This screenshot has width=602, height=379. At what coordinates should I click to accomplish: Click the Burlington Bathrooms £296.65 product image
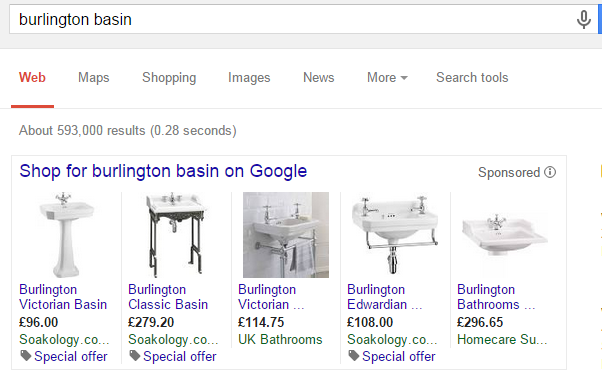(x=504, y=235)
